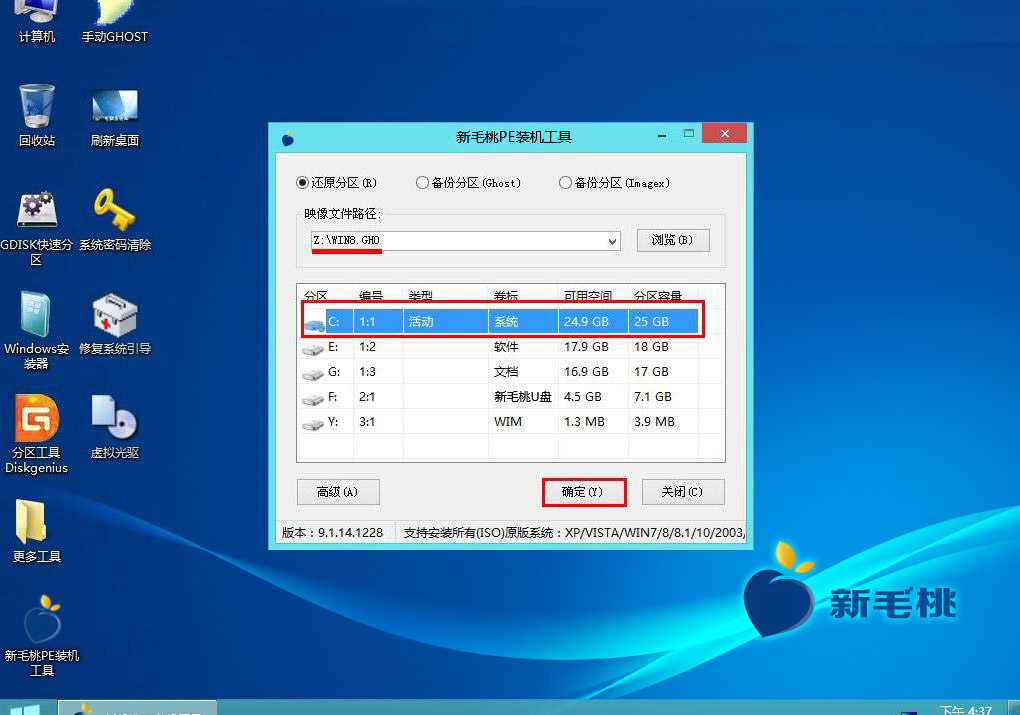The height and width of the screenshot is (715, 1020).
Task: Open 修复系统引导 first-aid icon
Action: point(114,324)
